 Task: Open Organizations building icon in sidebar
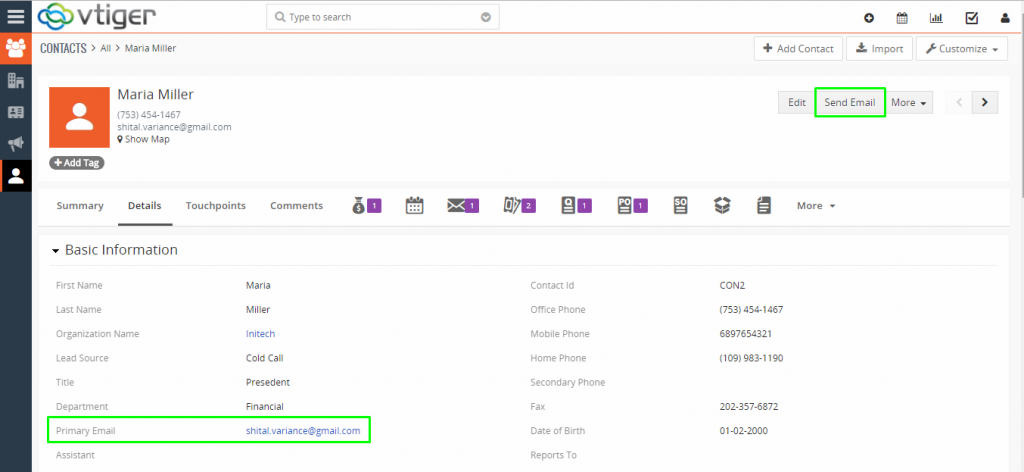coord(16,80)
